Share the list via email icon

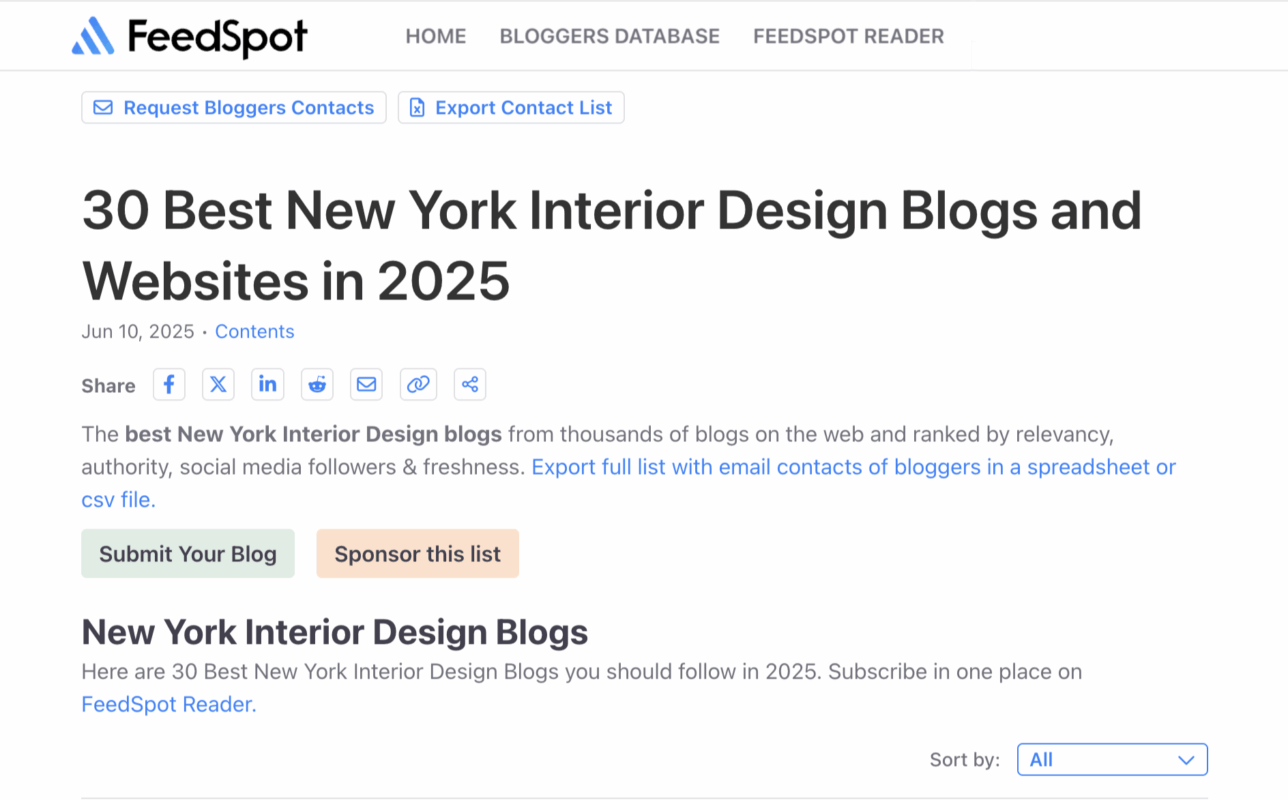point(367,385)
